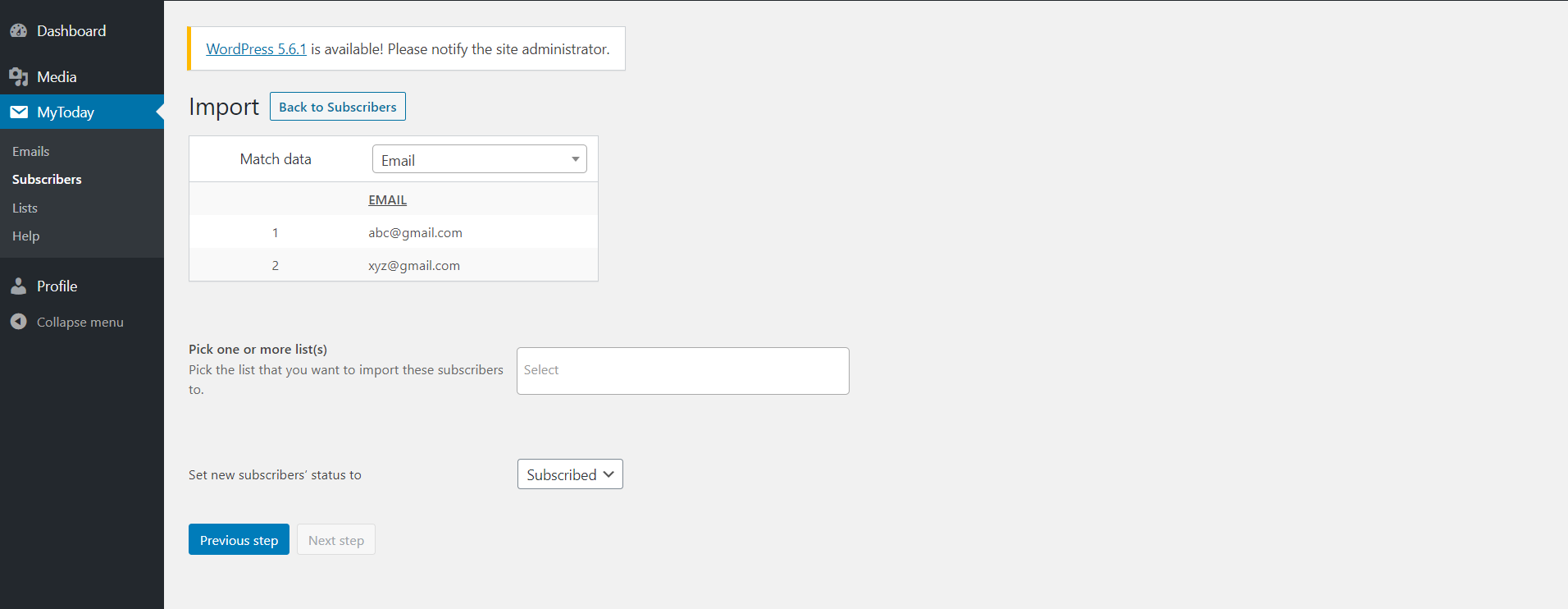1568x609 pixels.
Task: Open the list Select field
Action: [x=682, y=371]
